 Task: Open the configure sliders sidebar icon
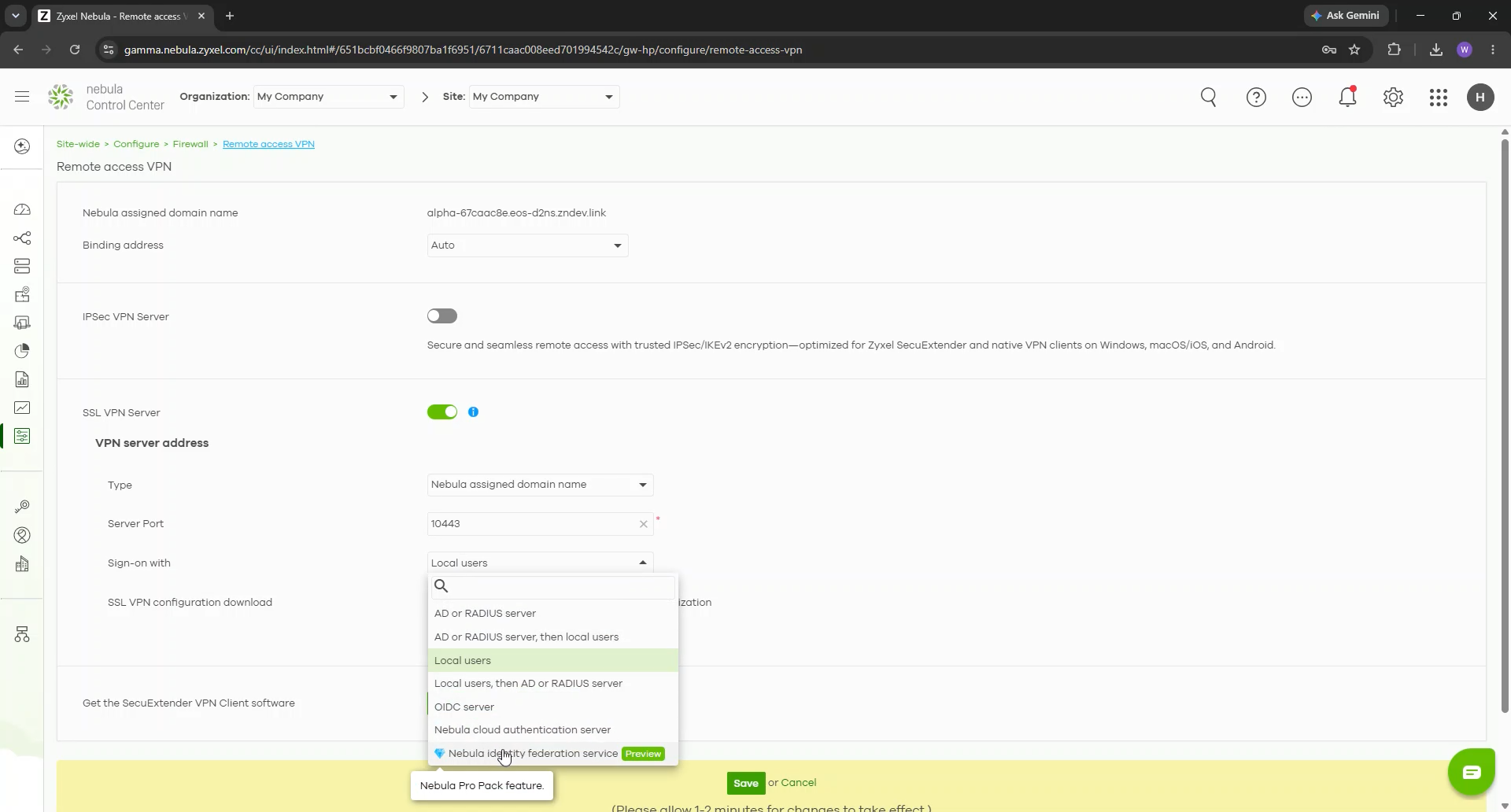click(x=22, y=436)
